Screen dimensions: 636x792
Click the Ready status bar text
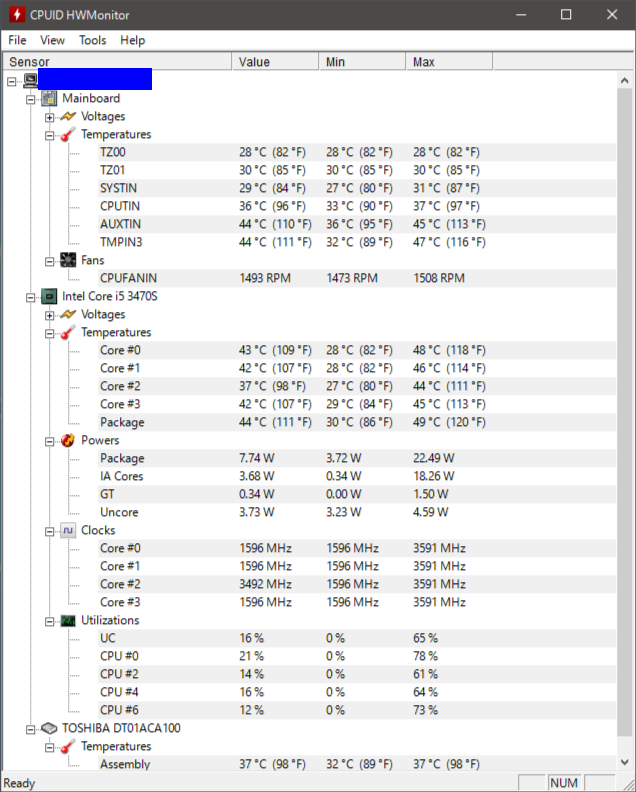coord(19,783)
